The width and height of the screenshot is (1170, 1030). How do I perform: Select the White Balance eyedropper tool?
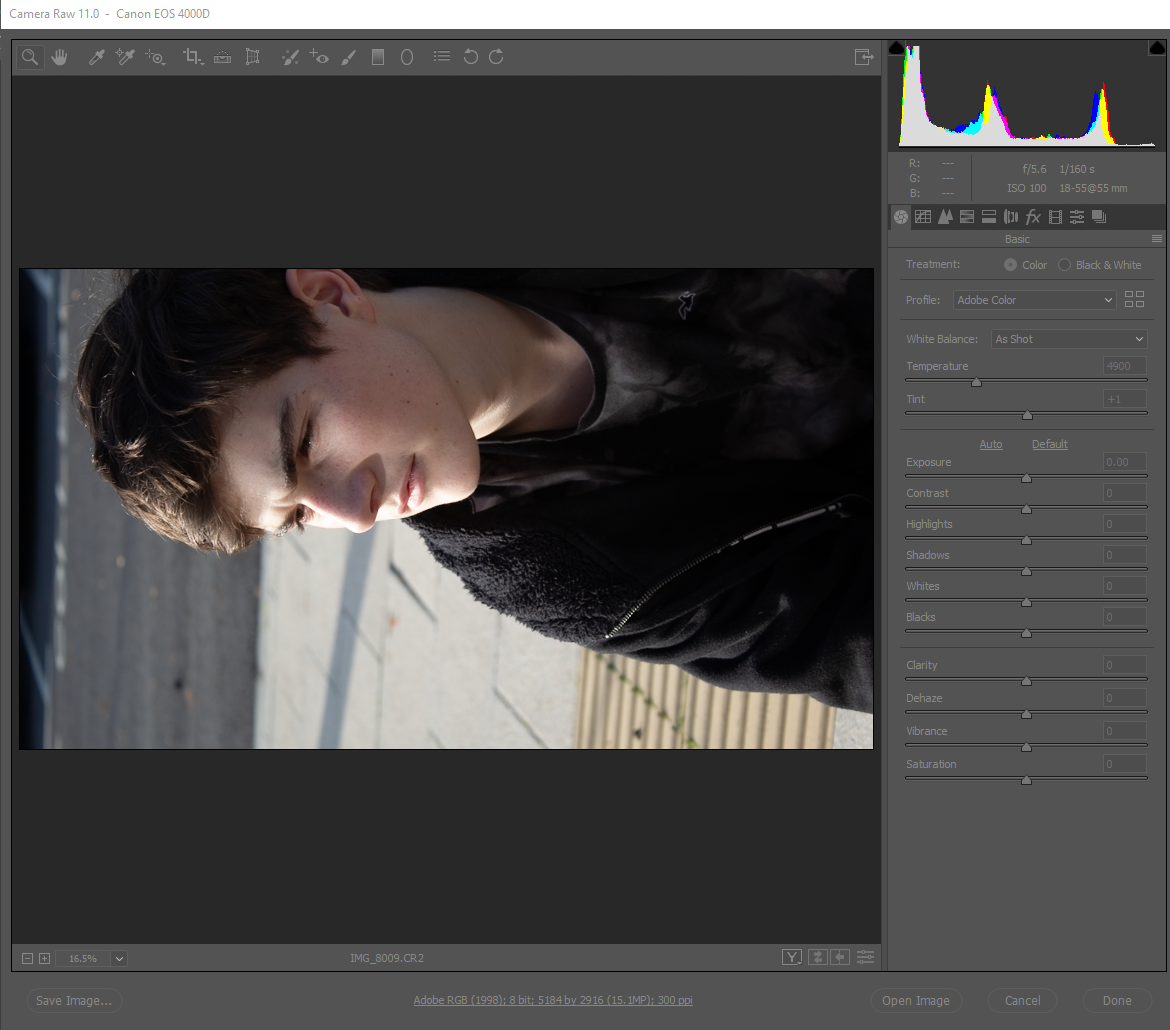click(96, 57)
